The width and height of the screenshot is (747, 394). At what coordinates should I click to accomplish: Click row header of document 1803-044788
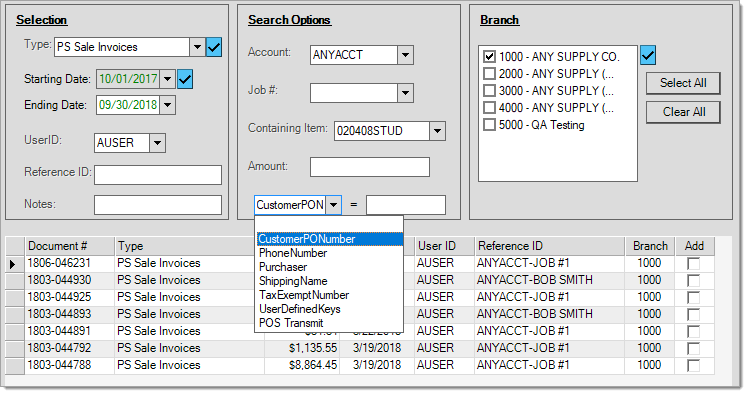point(15,365)
